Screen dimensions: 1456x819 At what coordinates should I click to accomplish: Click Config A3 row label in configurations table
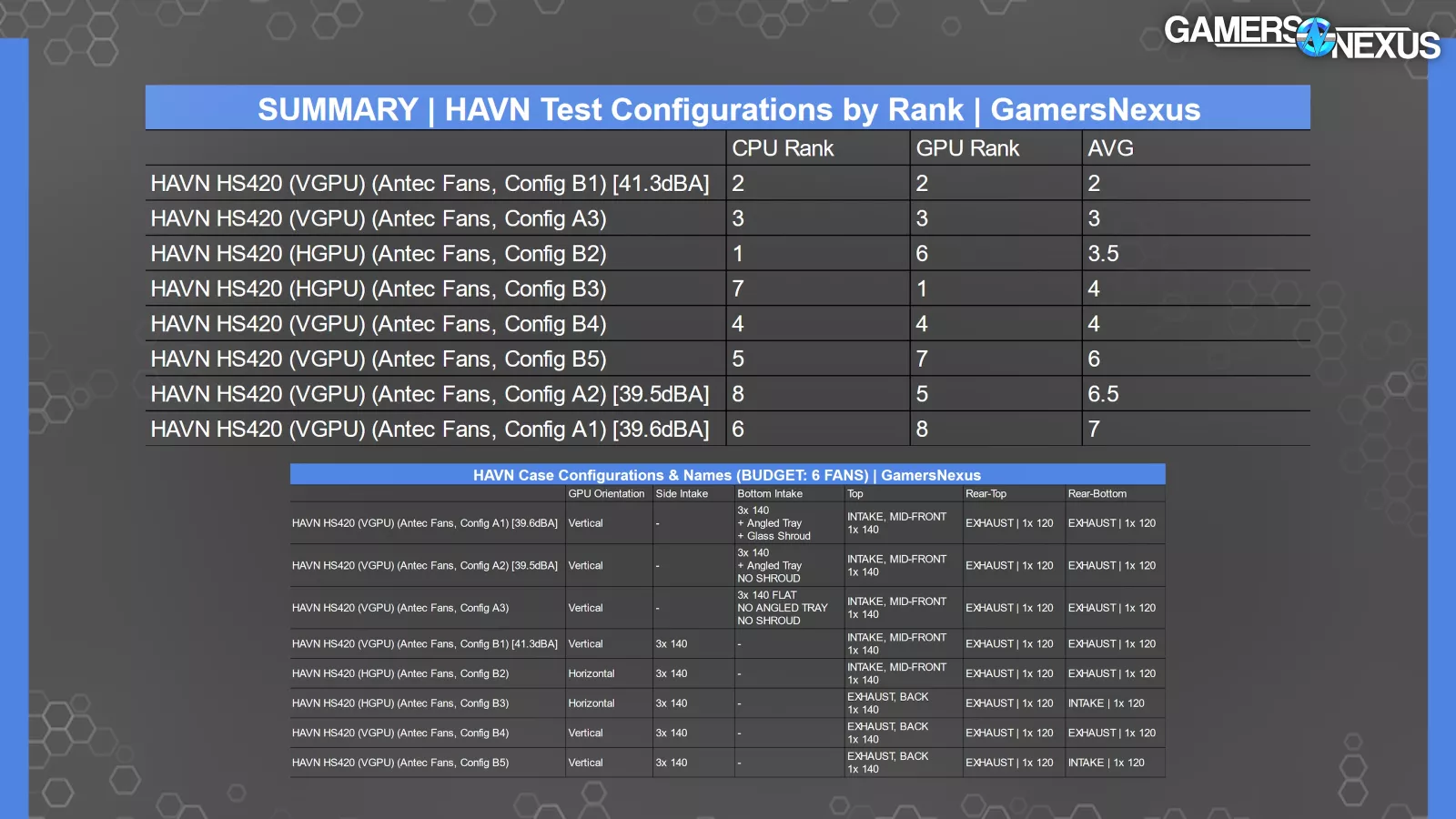400,608
